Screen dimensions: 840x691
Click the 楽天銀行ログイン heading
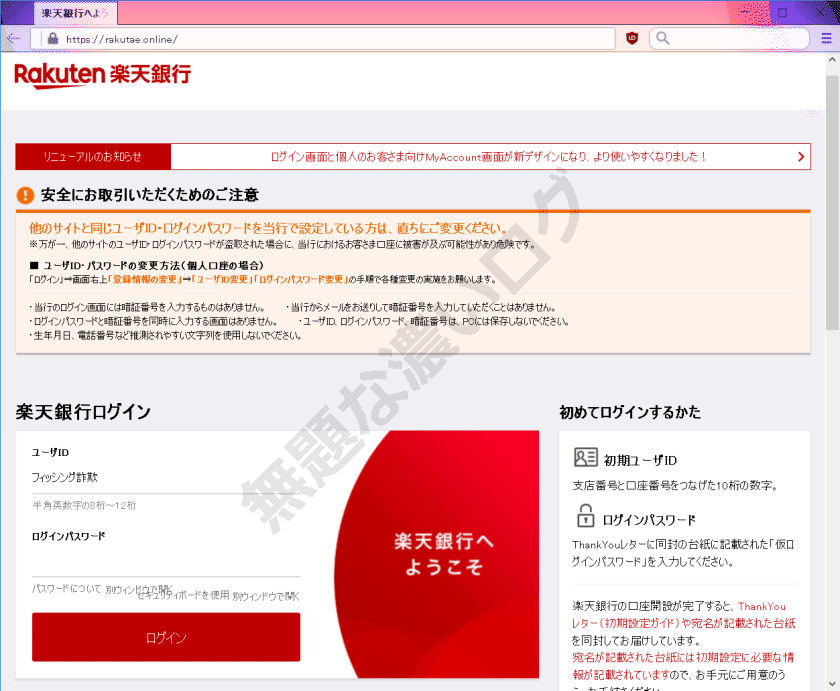pyautogui.click(x=84, y=412)
